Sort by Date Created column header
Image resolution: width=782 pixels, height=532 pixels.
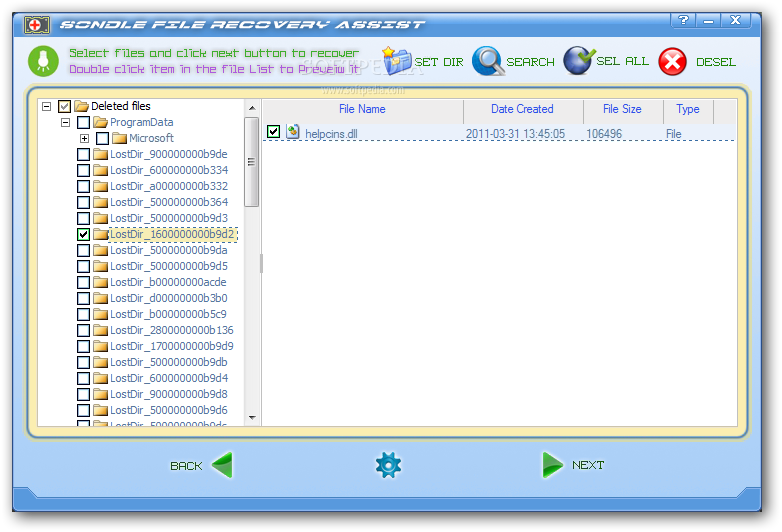click(x=523, y=109)
